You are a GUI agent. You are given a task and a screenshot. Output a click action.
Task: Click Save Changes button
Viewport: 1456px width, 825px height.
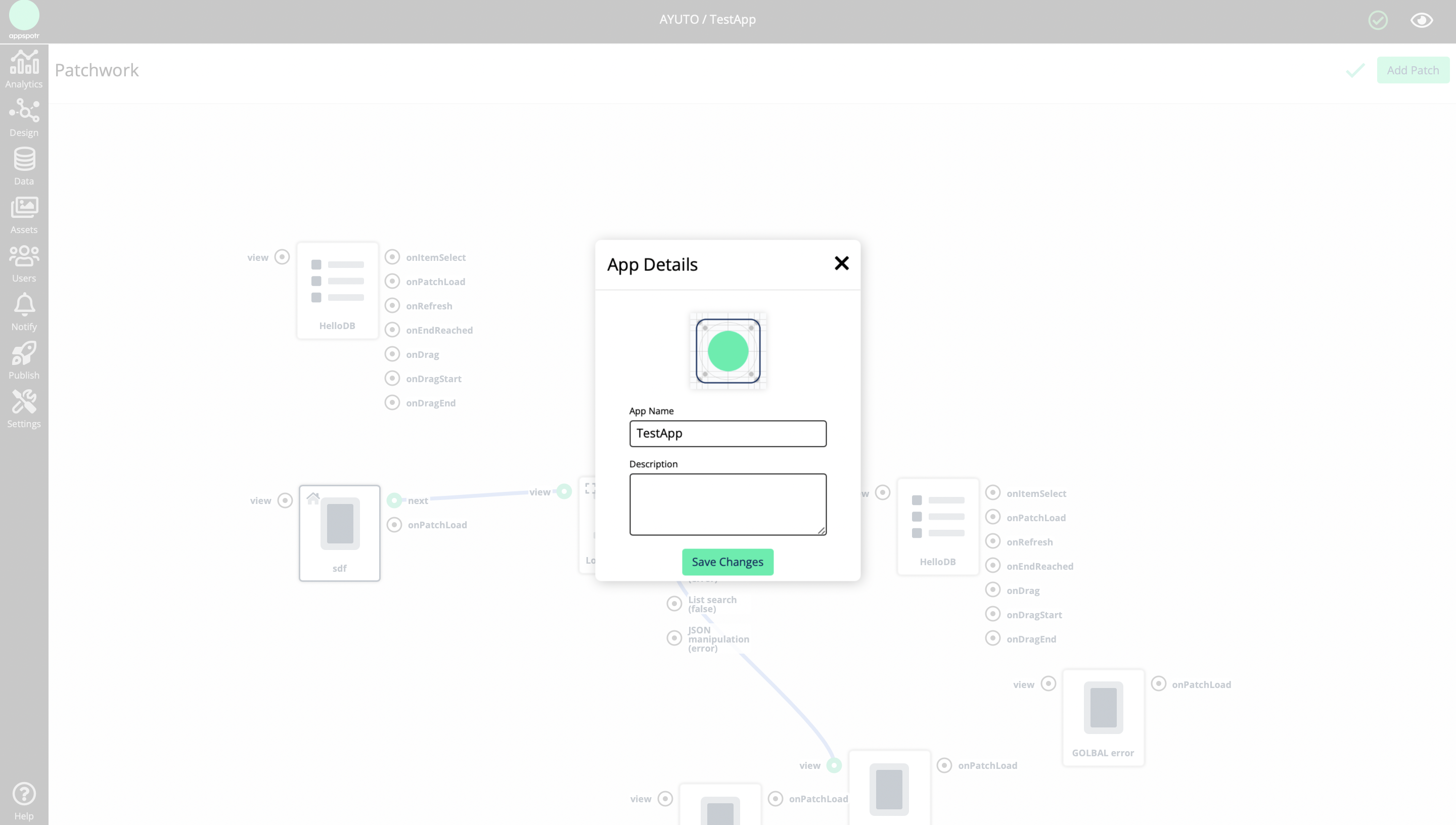pos(727,562)
